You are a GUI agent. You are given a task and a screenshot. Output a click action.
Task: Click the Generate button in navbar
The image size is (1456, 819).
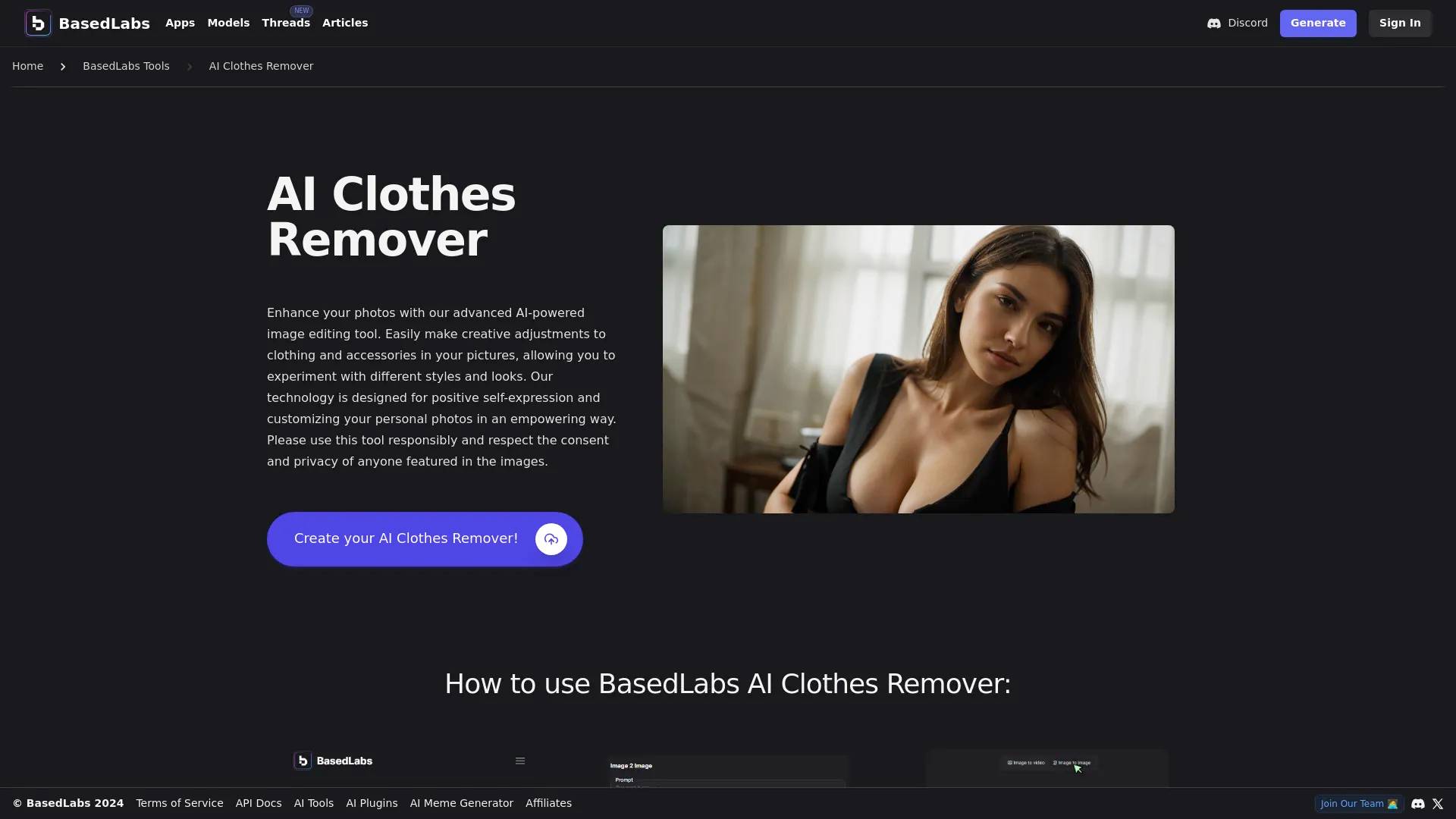(x=1318, y=23)
